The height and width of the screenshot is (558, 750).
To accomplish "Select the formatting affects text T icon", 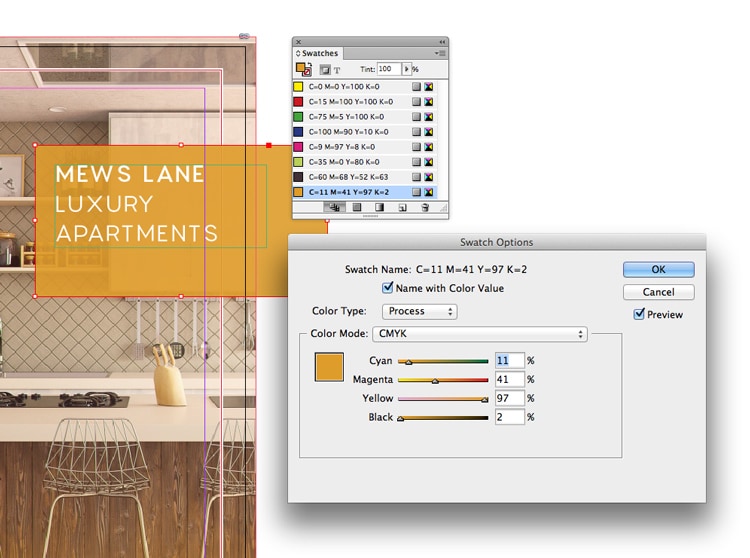I will (337, 70).
